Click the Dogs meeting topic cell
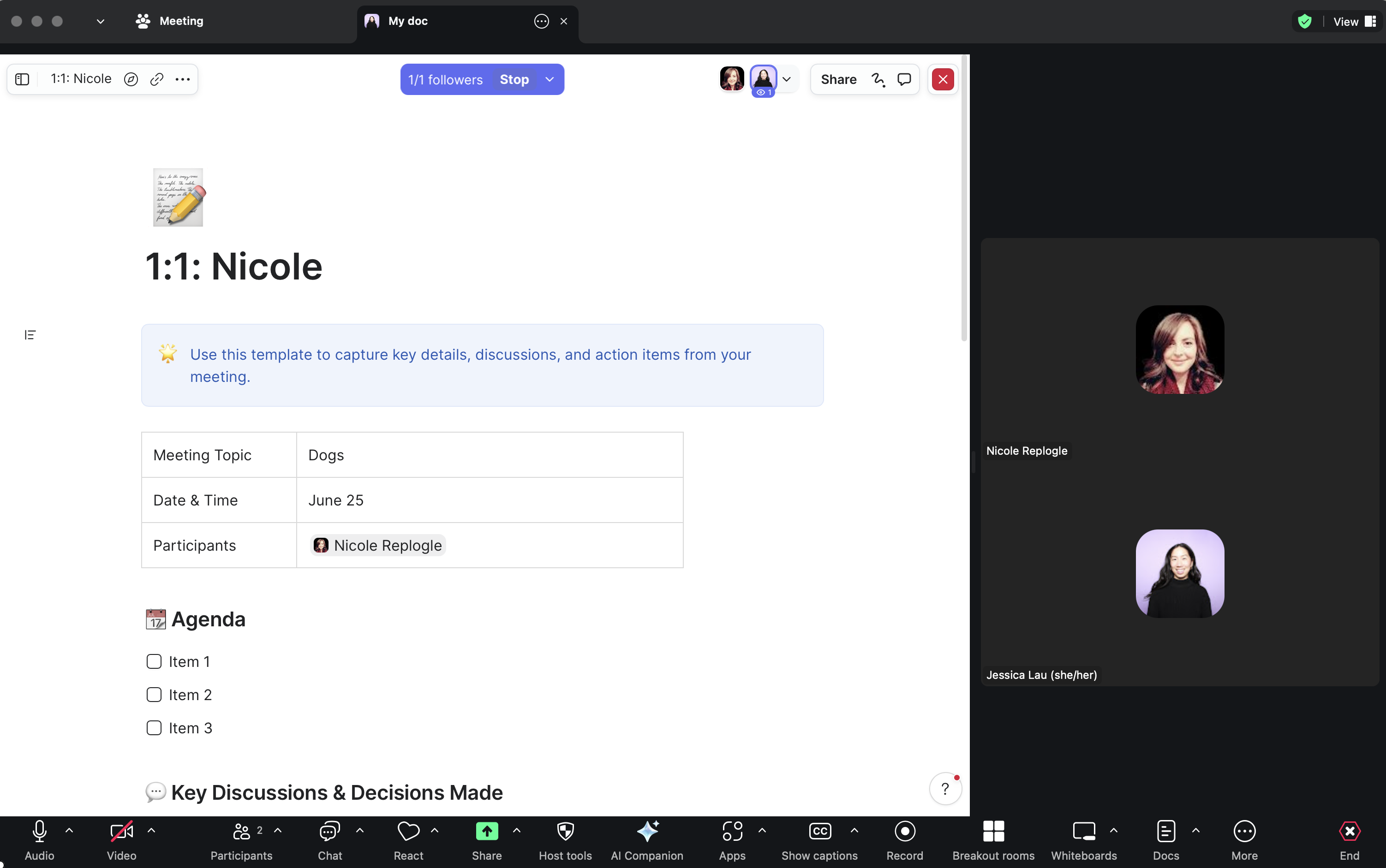Image resolution: width=1386 pixels, height=868 pixels. click(x=490, y=455)
